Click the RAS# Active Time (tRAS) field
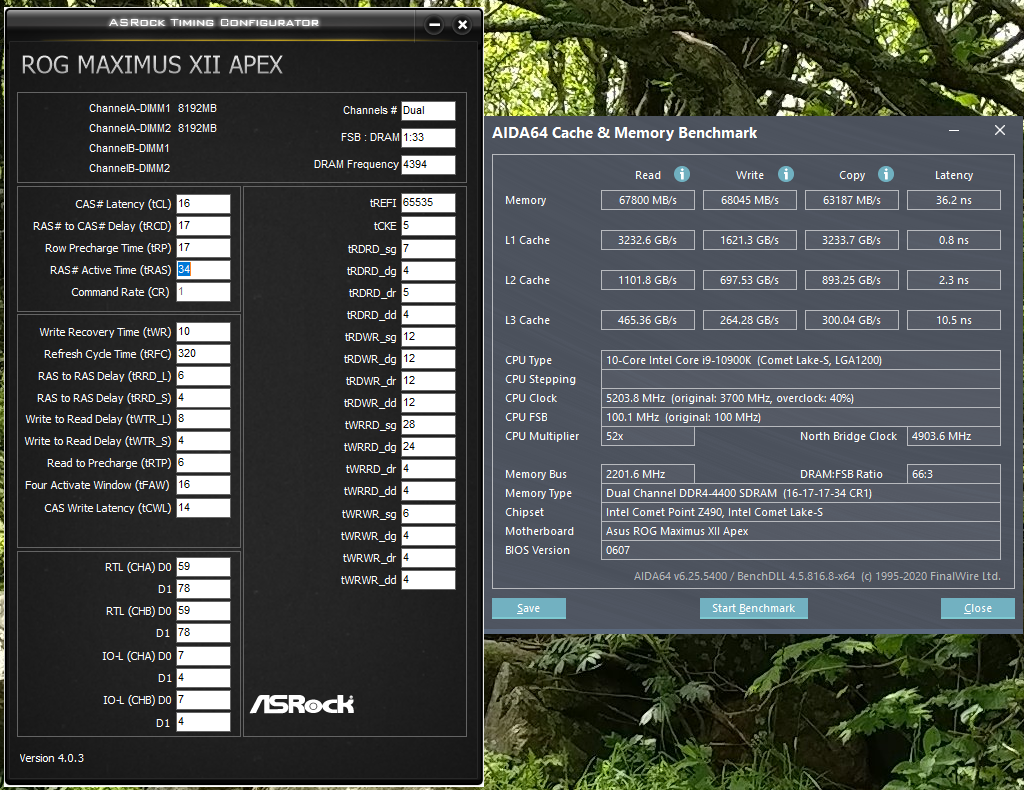This screenshot has width=1024, height=790. (203, 270)
